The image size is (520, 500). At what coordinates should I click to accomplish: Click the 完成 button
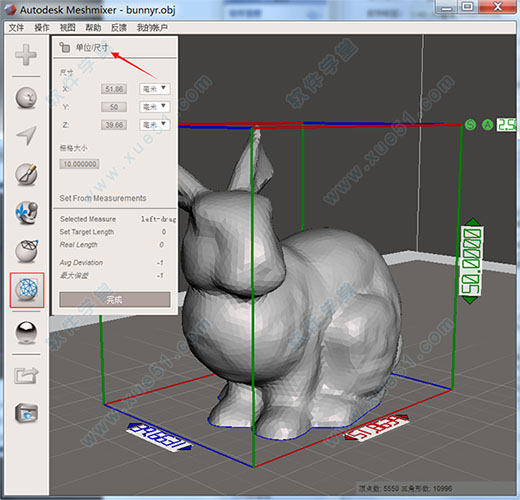point(115,300)
